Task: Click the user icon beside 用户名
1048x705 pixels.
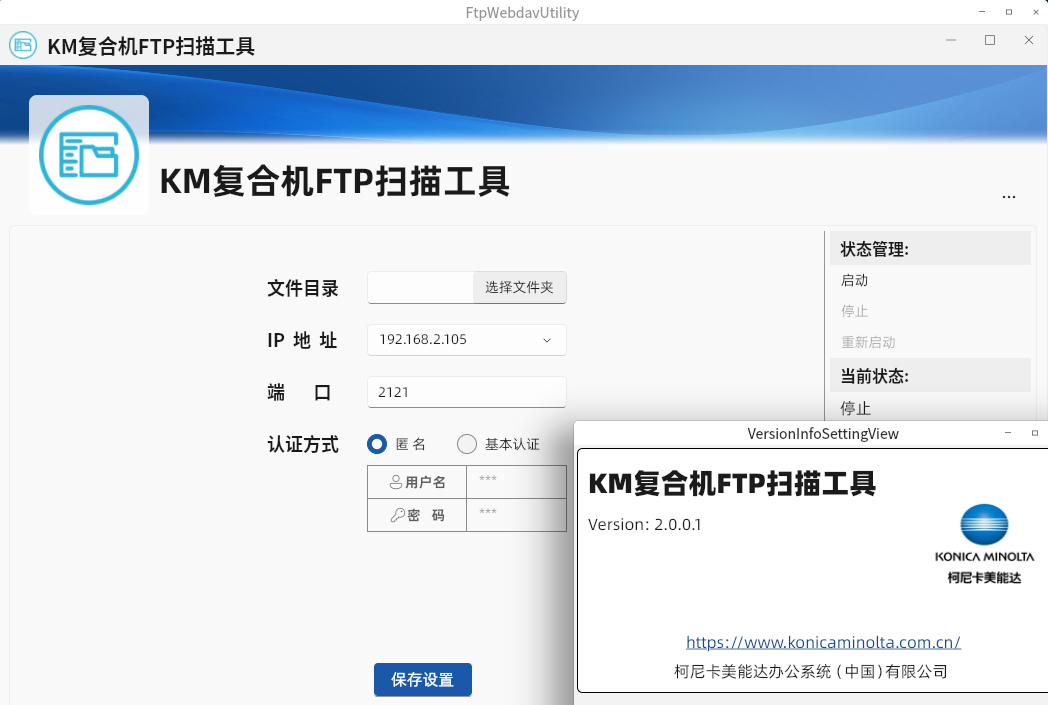Action: (x=396, y=482)
